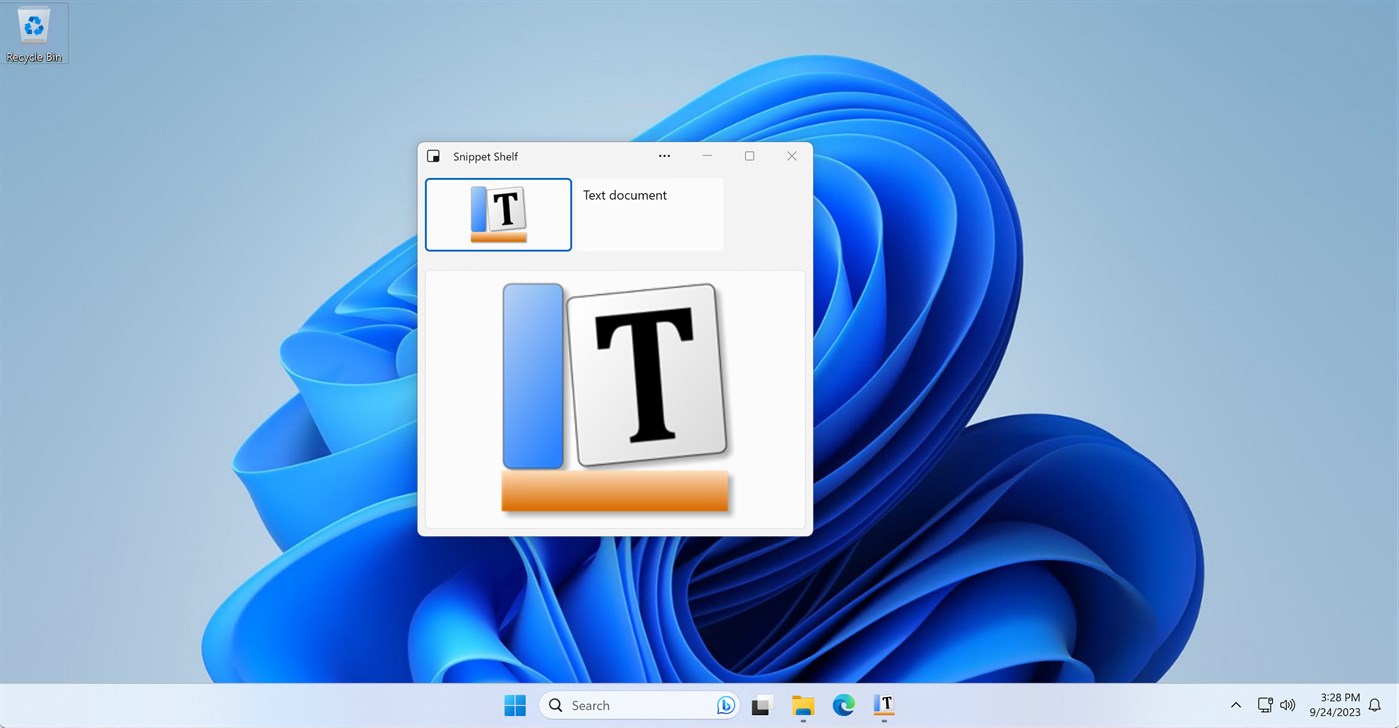The image size is (1399, 728).
Task: Click the Snippet Shelf title bar icon
Action: [x=433, y=156]
